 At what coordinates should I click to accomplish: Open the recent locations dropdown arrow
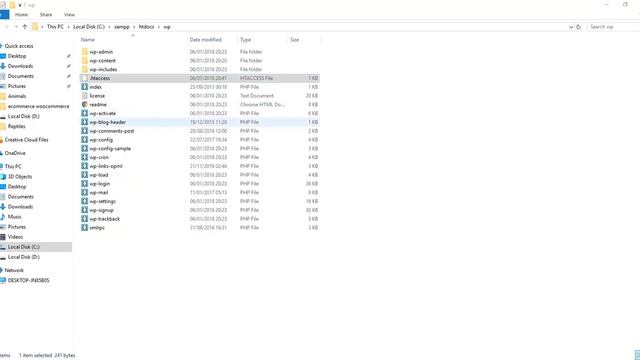tap(16, 27)
